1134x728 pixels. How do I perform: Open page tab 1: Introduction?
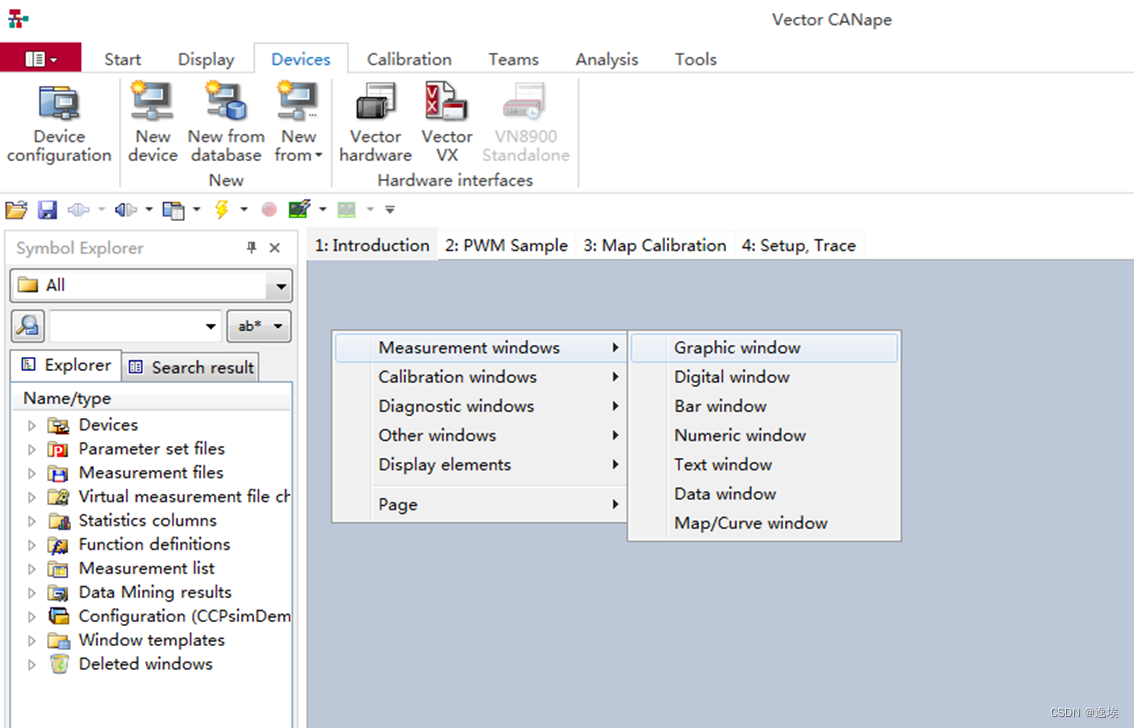(372, 246)
